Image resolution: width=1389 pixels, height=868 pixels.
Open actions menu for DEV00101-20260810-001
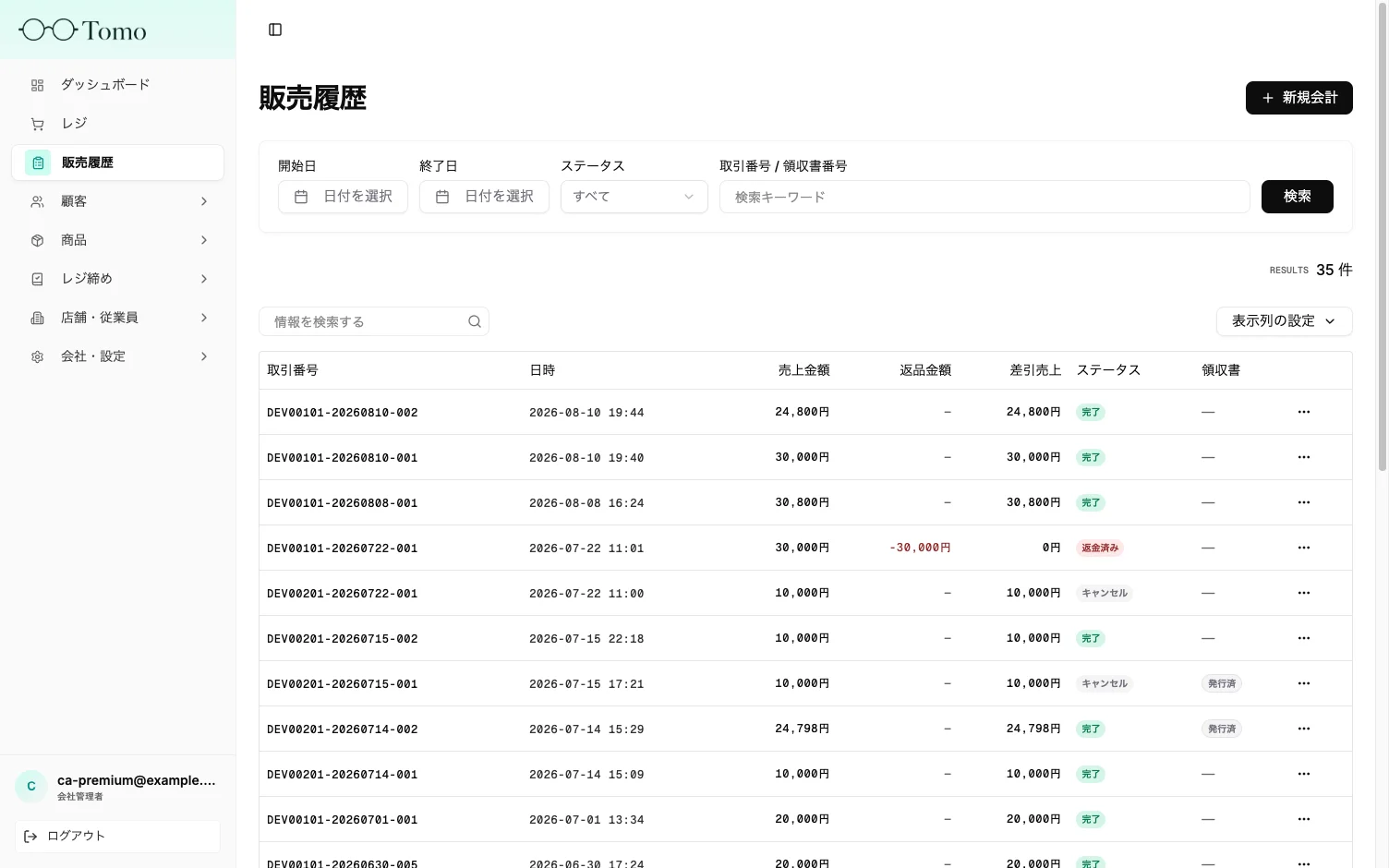pos(1304,457)
